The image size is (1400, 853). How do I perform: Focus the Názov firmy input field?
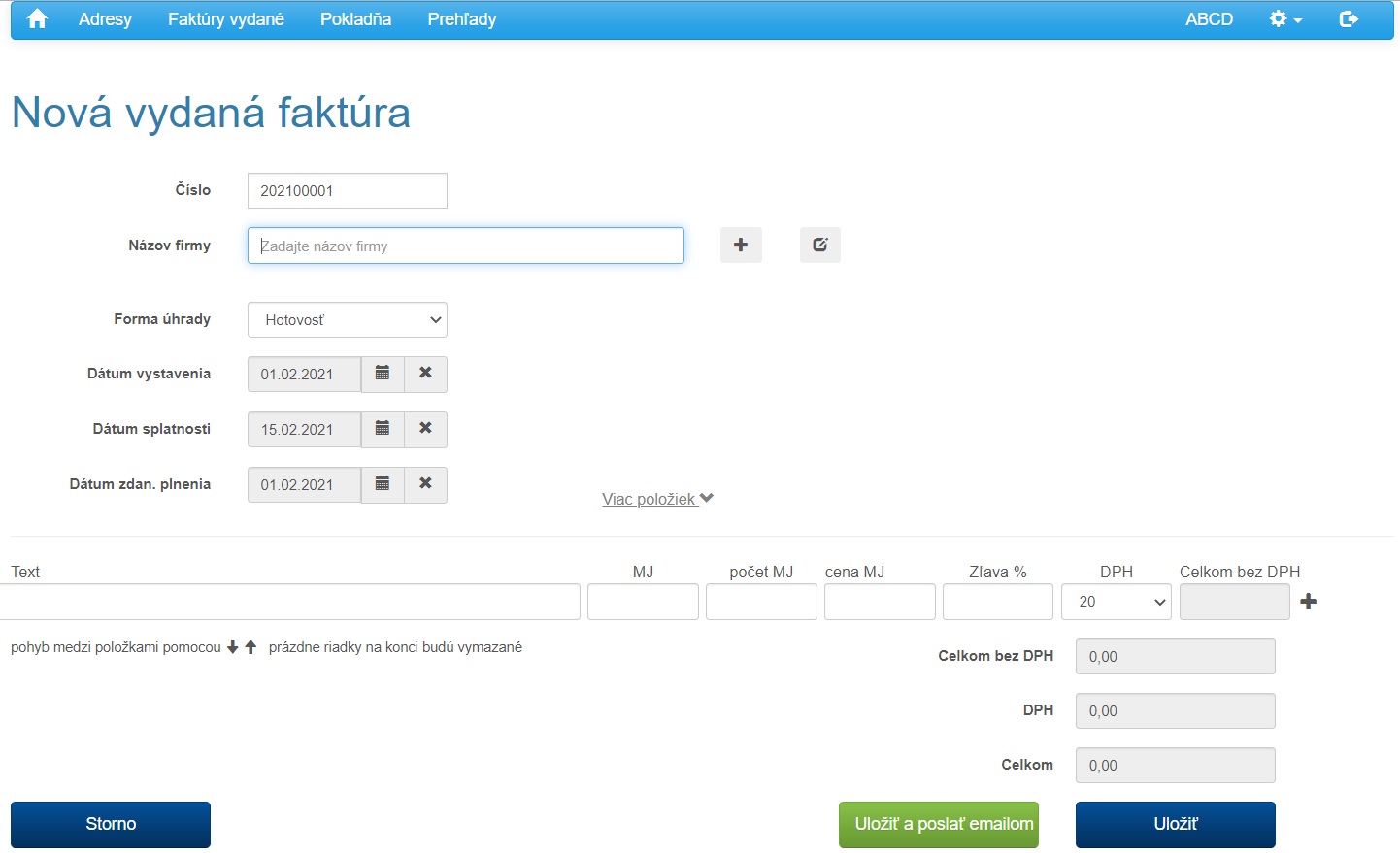pos(466,246)
